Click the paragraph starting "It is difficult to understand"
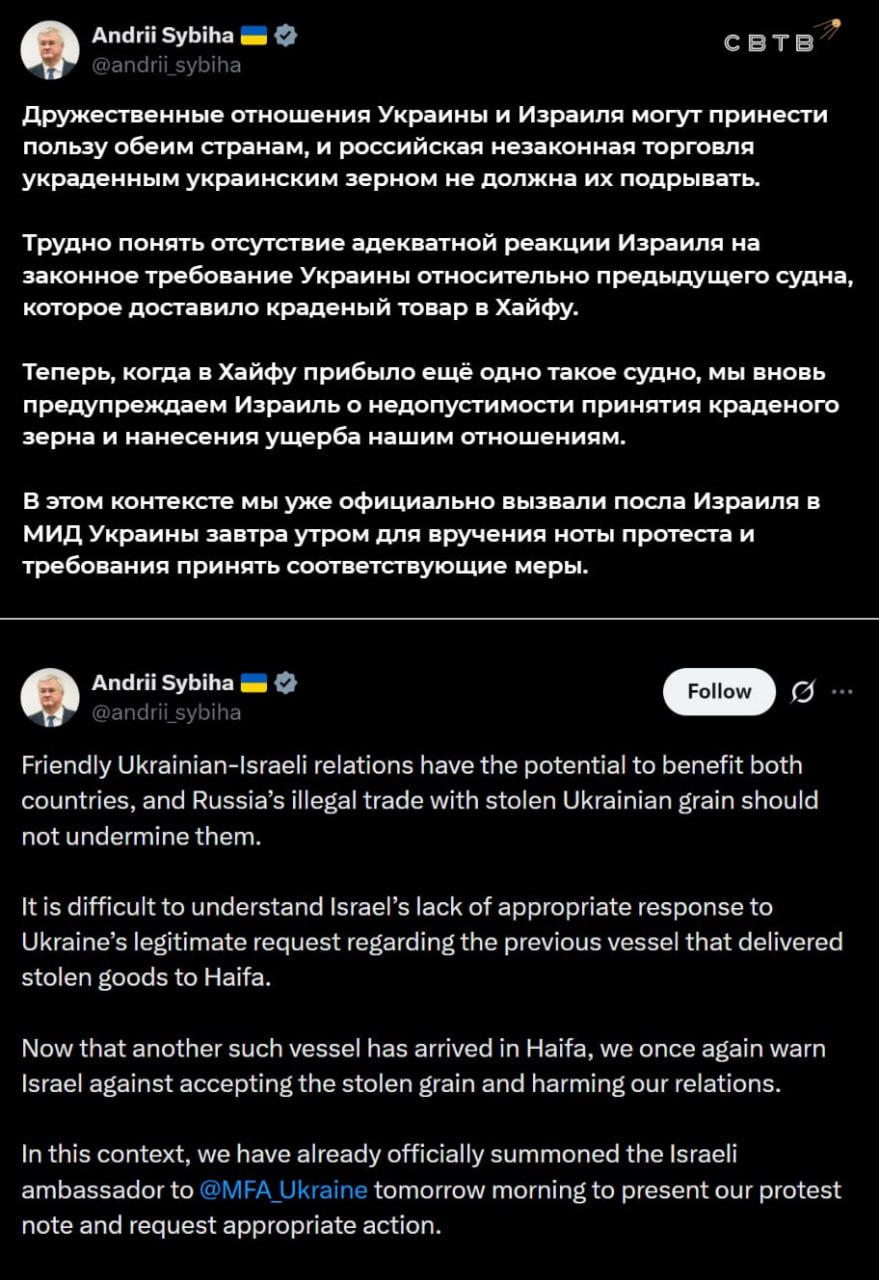879x1280 pixels. pyautogui.click(x=430, y=941)
